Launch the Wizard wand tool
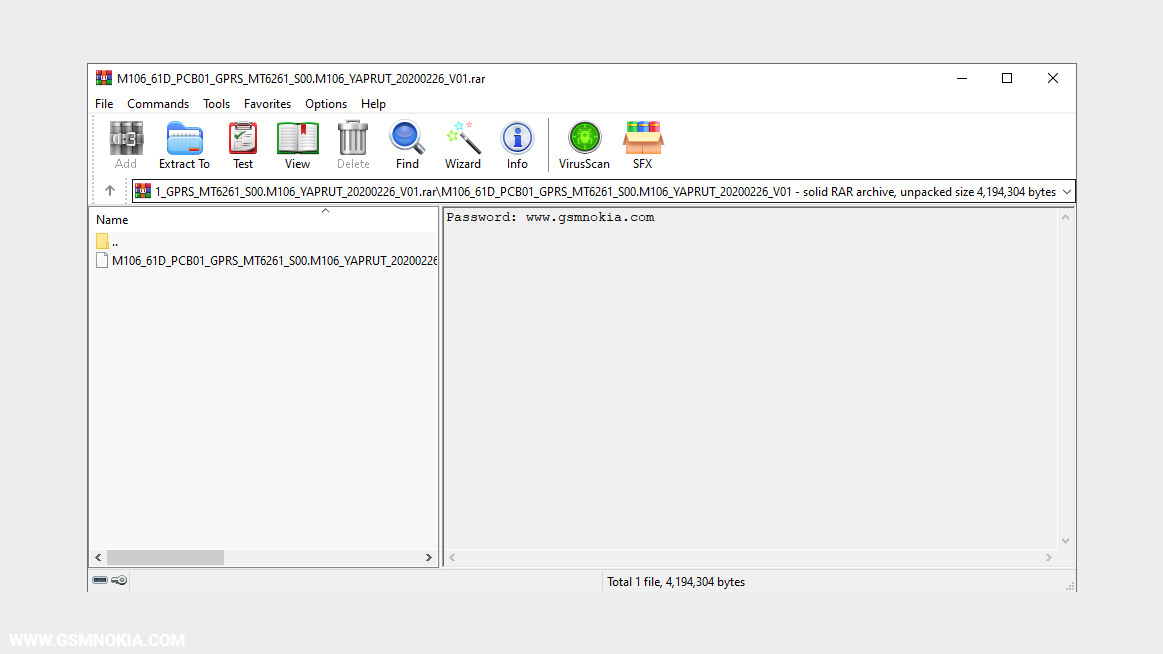This screenshot has height=654, width=1163. coord(463,145)
